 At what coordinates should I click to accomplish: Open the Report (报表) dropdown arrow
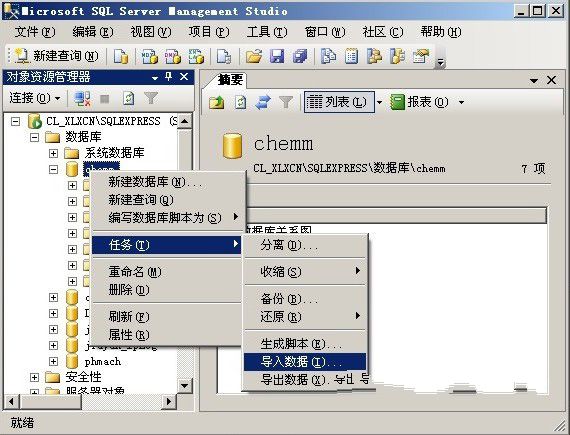tap(461, 102)
